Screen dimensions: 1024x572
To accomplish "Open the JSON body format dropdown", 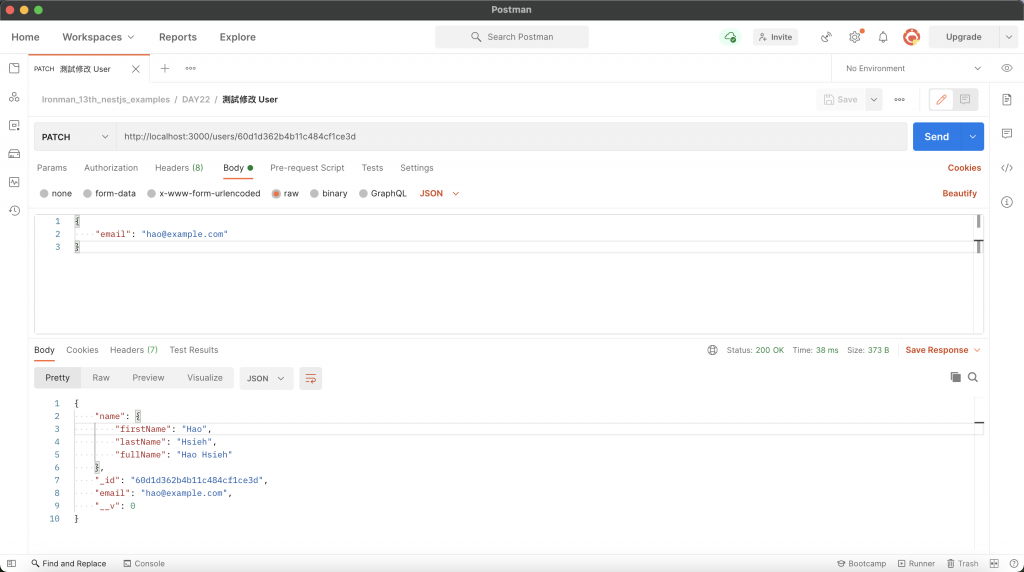I will pos(439,194).
